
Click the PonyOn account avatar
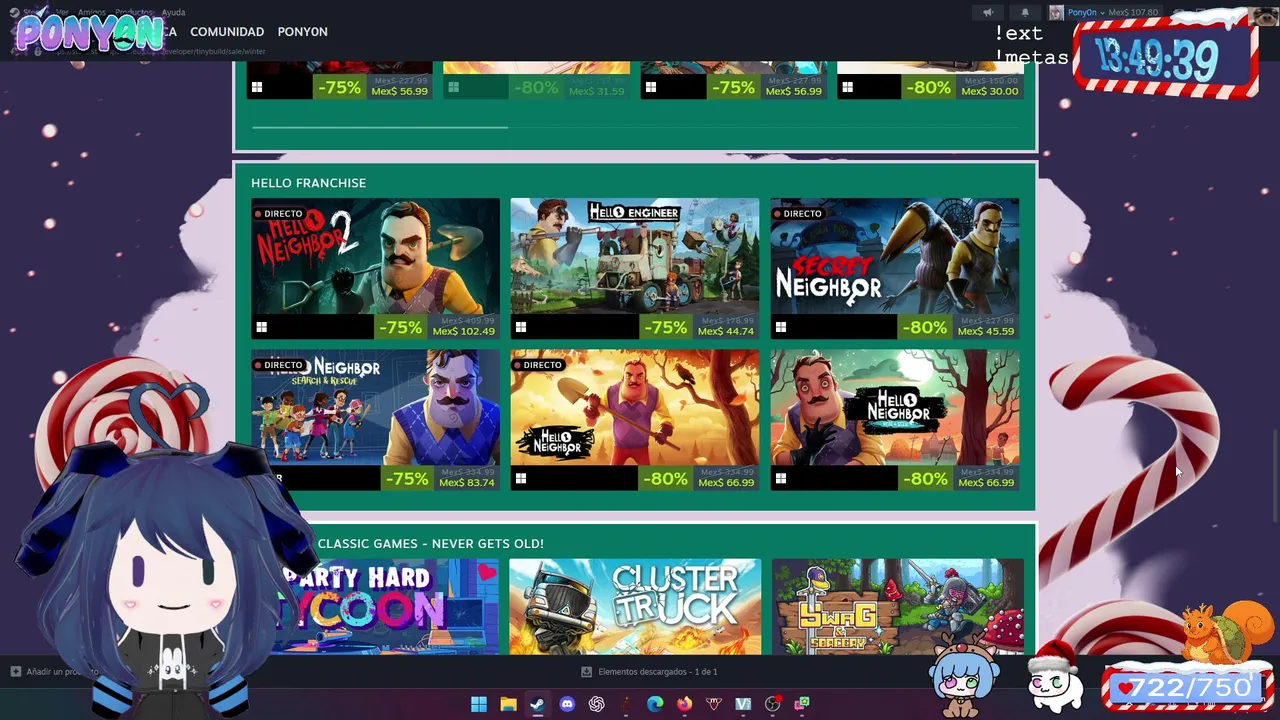click(x=1056, y=12)
